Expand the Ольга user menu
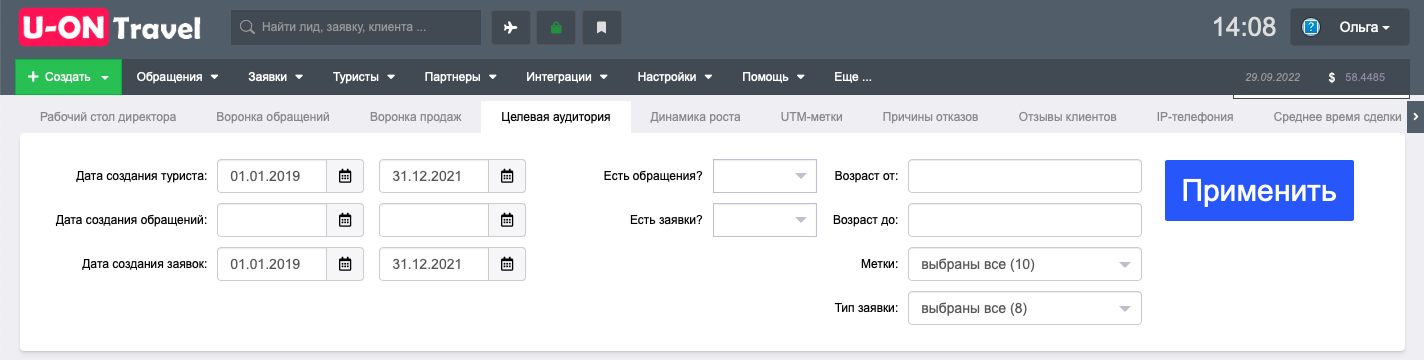Screen dimensions: 1424x360 click(1364, 28)
